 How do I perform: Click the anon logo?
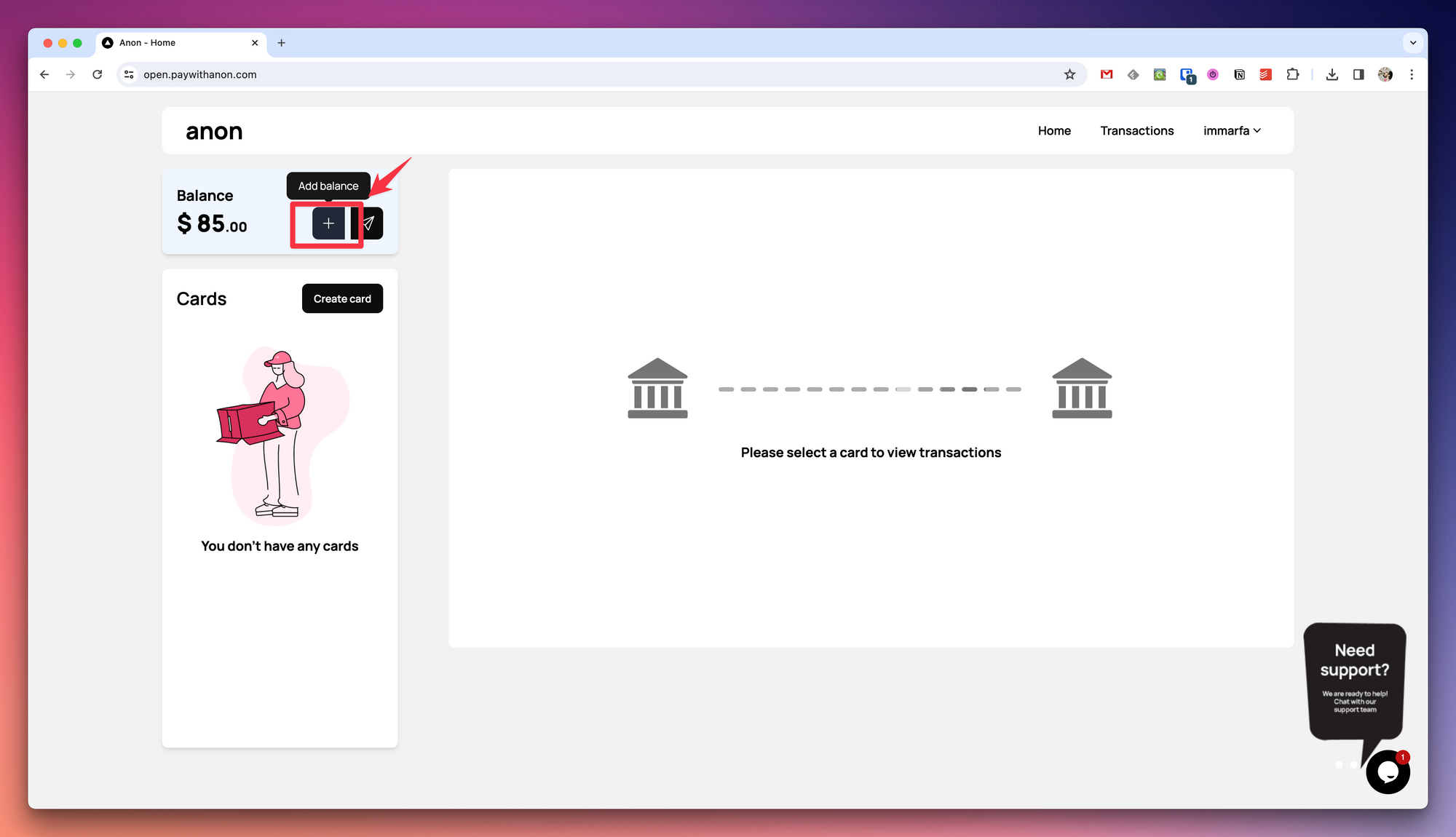point(214,132)
